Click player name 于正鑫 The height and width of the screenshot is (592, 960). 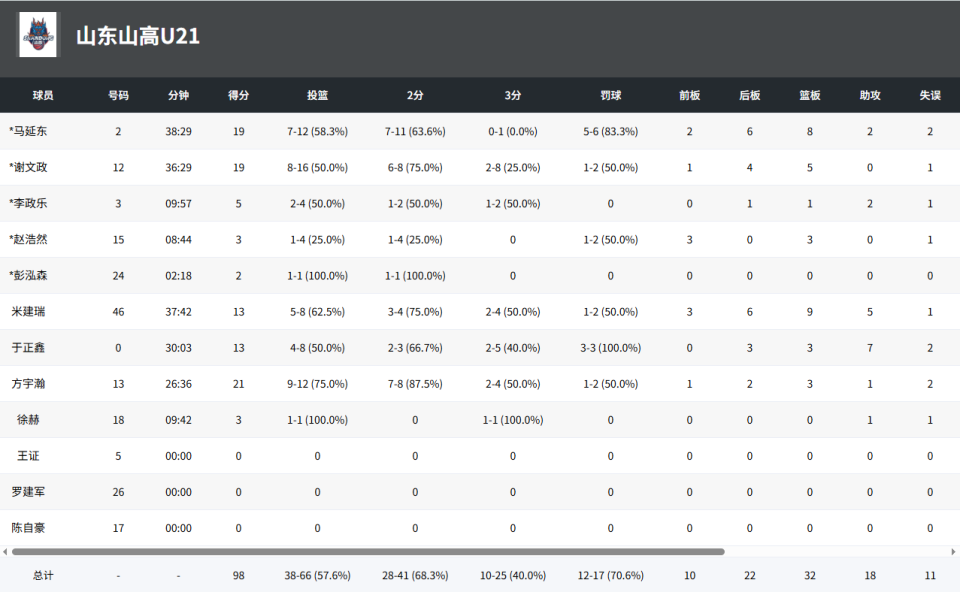pyautogui.click(x=28, y=348)
